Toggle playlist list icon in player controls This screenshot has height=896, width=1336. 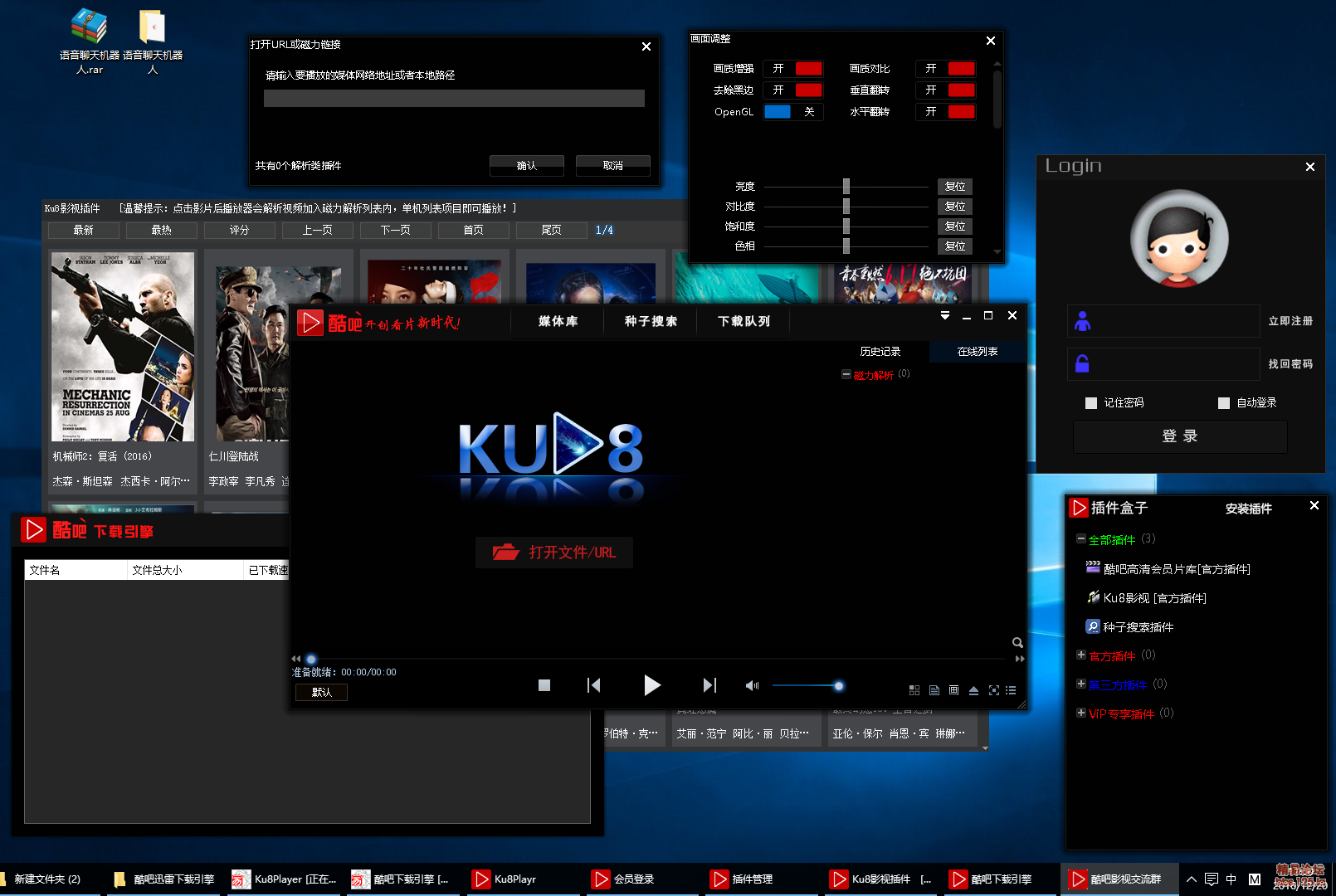click(1011, 690)
